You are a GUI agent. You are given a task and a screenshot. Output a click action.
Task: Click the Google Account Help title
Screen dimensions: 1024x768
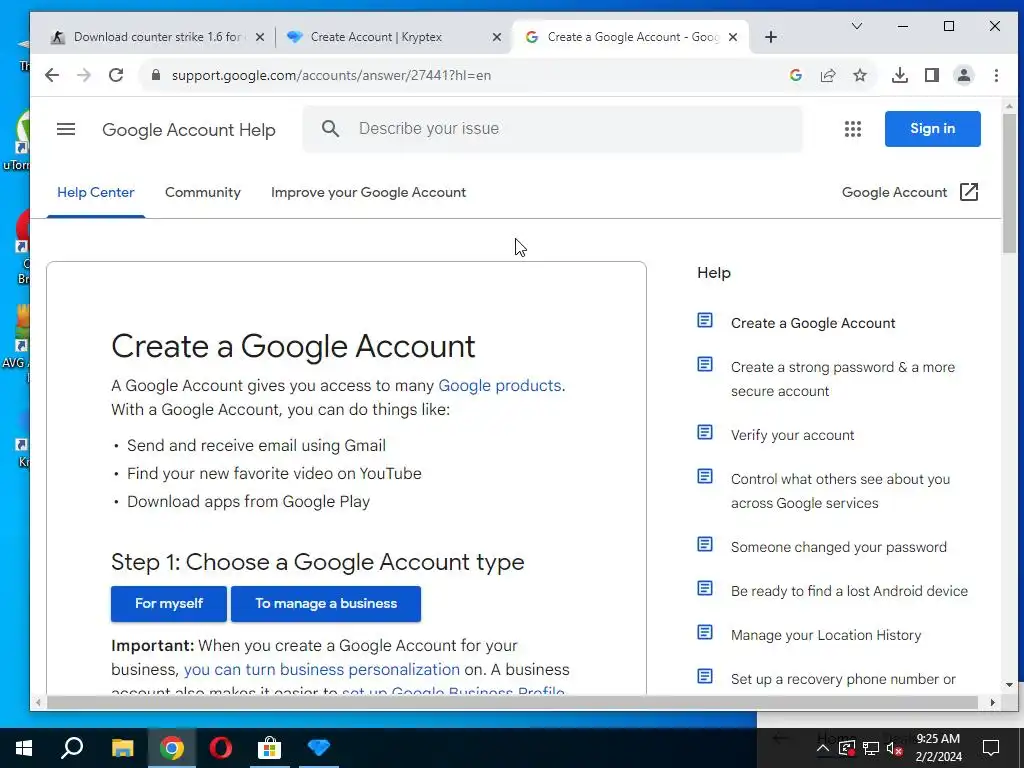(189, 129)
